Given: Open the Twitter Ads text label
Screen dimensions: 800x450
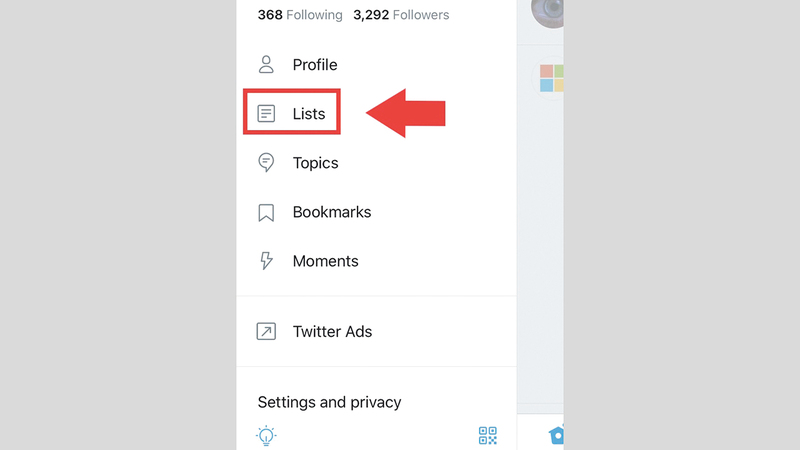Looking at the screenshot, I should 332,332.
